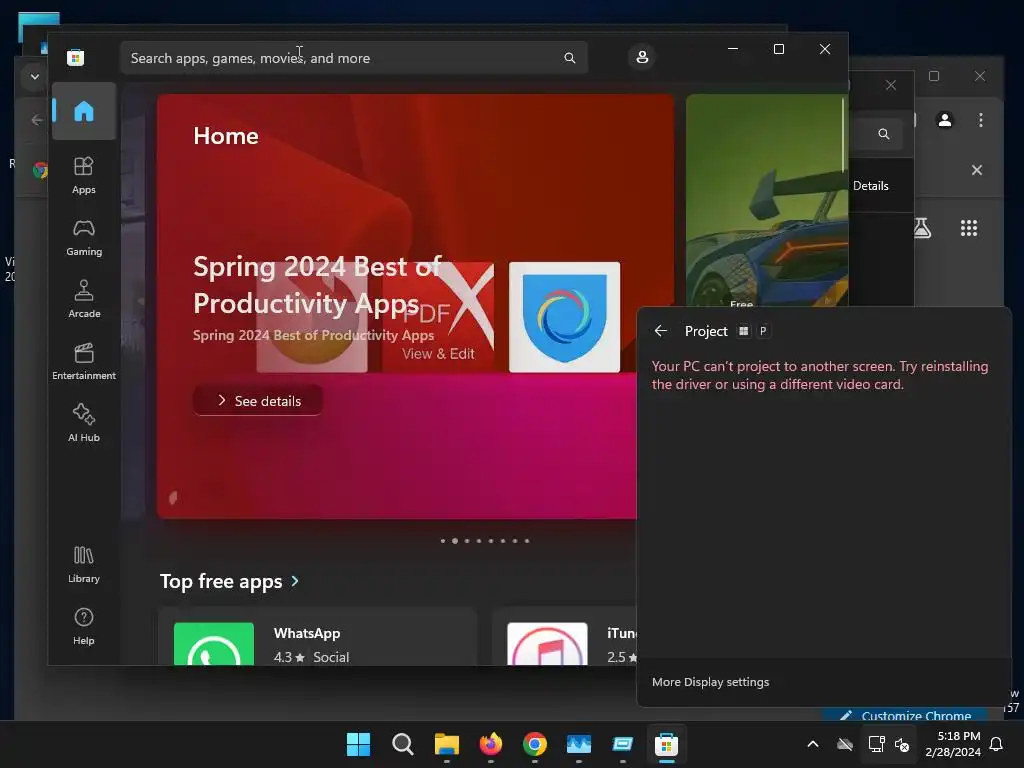Click the OneDrive cloud tray icon
Image resolution: width=1024 pixels, height=768 pixels.
click(x=845, y=744)
